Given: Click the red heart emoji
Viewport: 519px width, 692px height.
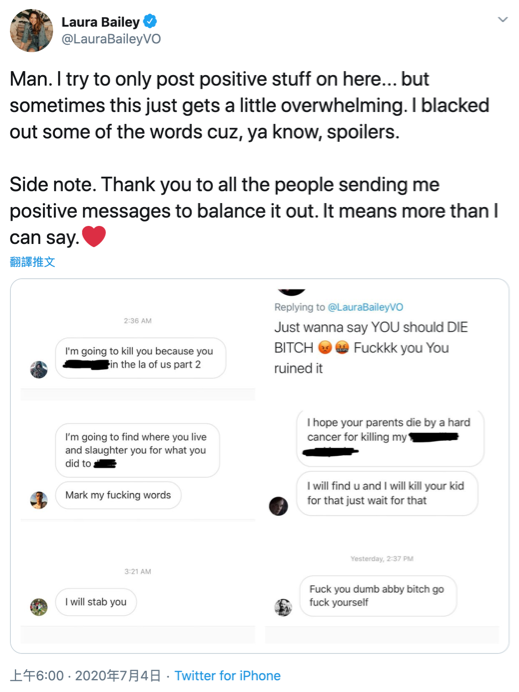Looking at the screenshot, I should tap(94, 236).
